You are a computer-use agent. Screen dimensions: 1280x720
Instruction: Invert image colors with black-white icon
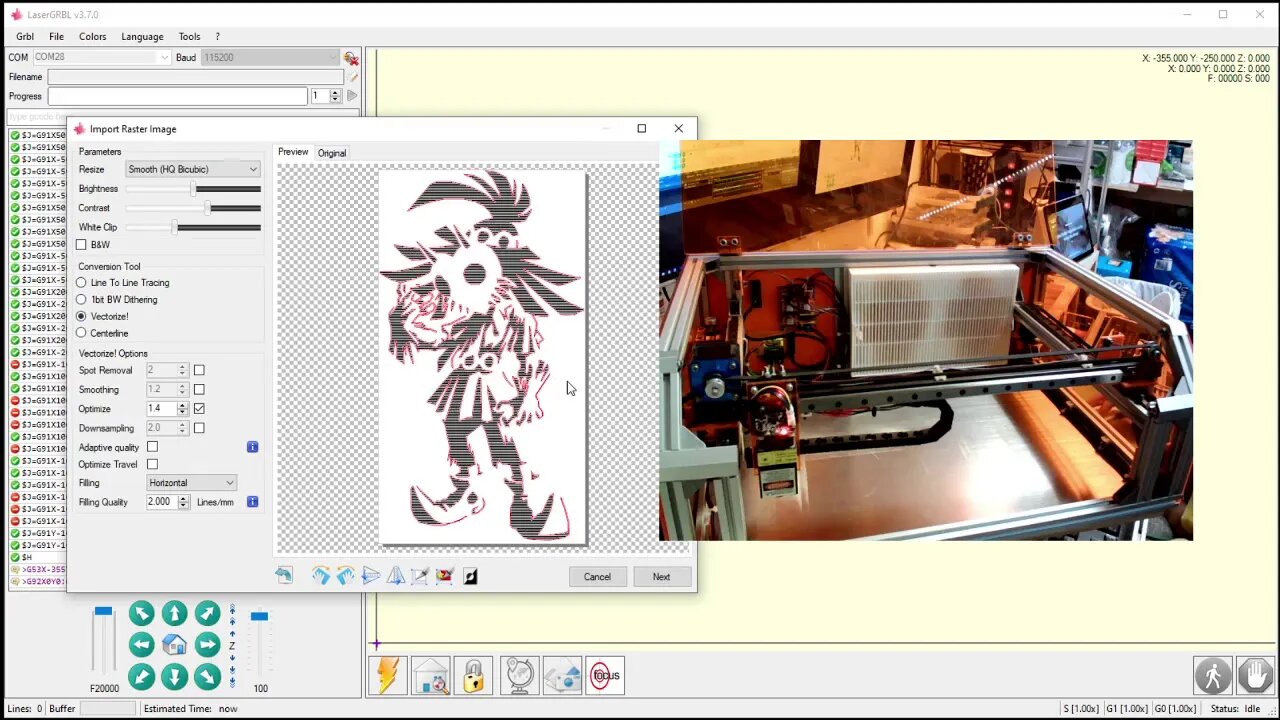pyautogui.click(x=470, y=576)
